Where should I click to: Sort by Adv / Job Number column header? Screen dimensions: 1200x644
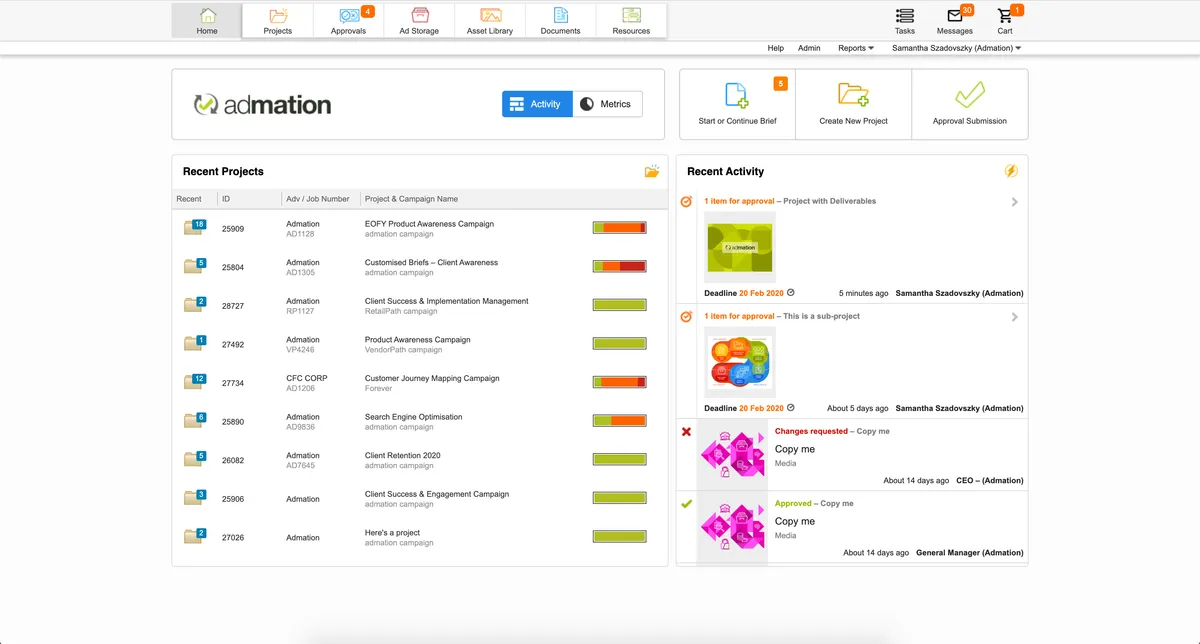[318, 199]
